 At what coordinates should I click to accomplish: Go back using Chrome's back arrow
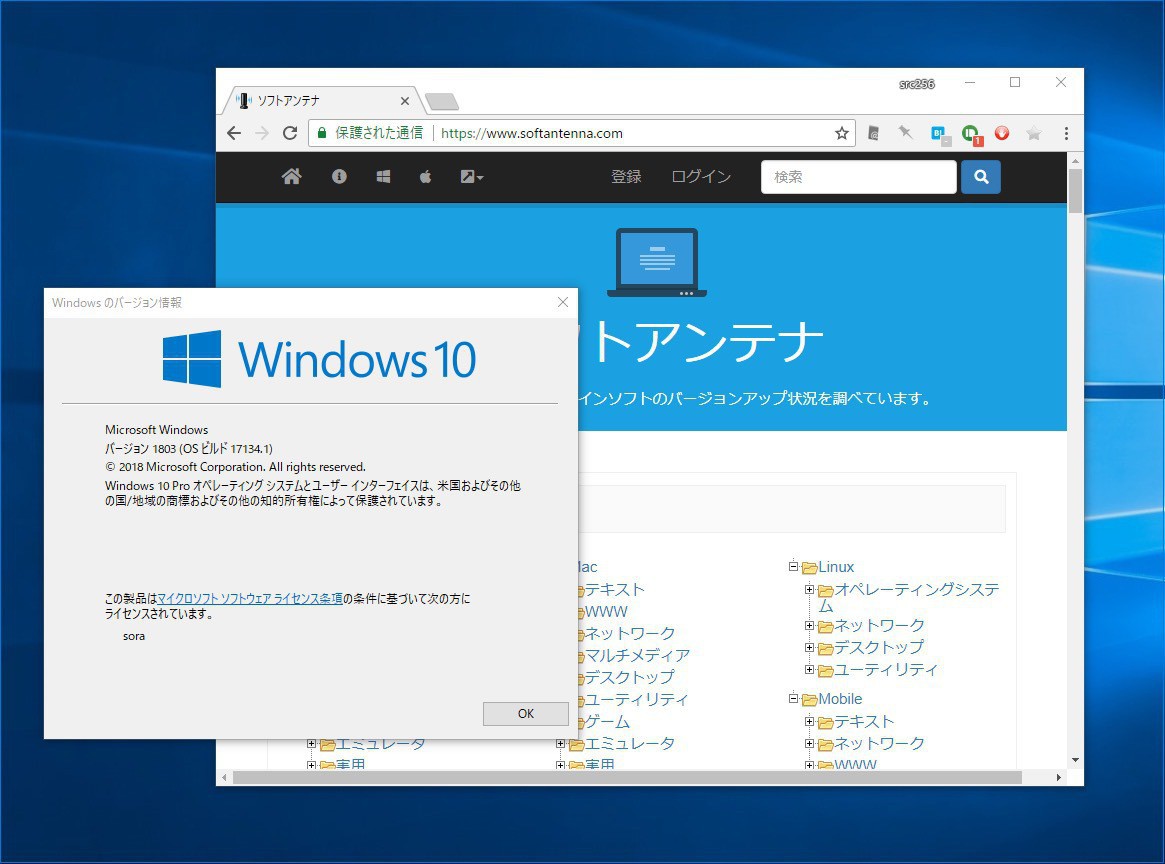[x=234, y=133]
